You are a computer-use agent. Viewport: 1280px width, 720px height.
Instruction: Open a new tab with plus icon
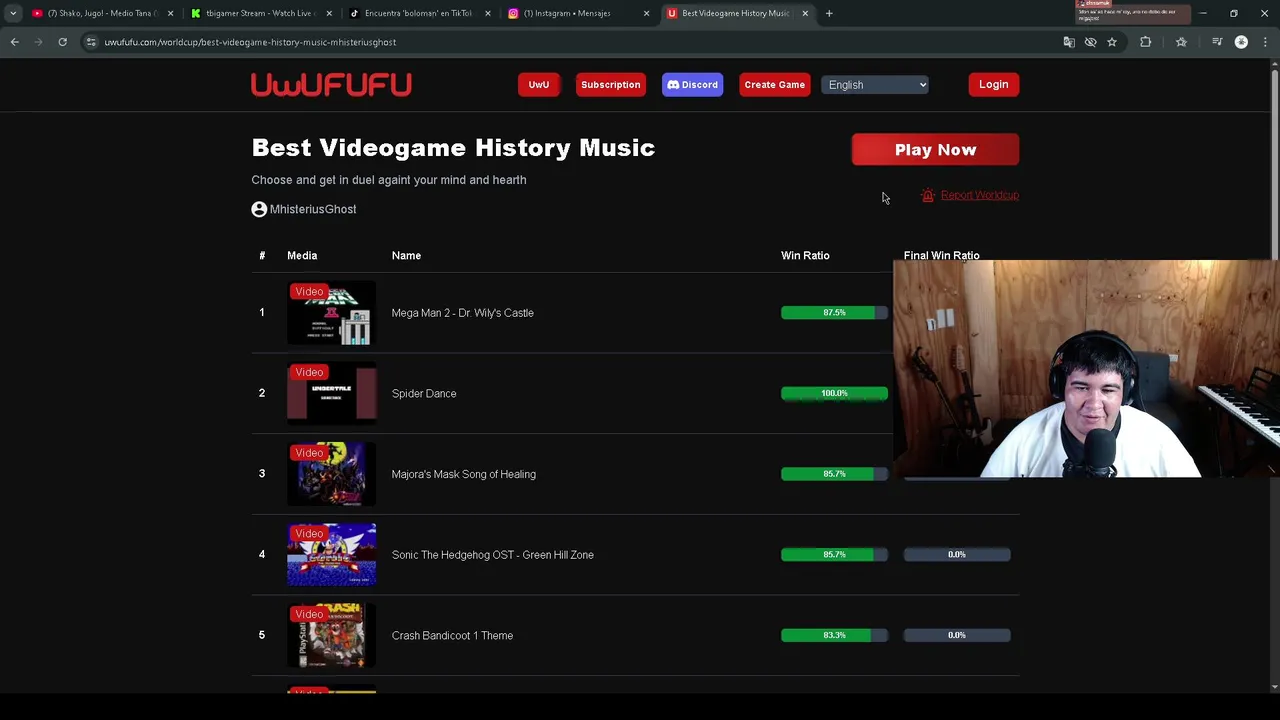point(829,13)
